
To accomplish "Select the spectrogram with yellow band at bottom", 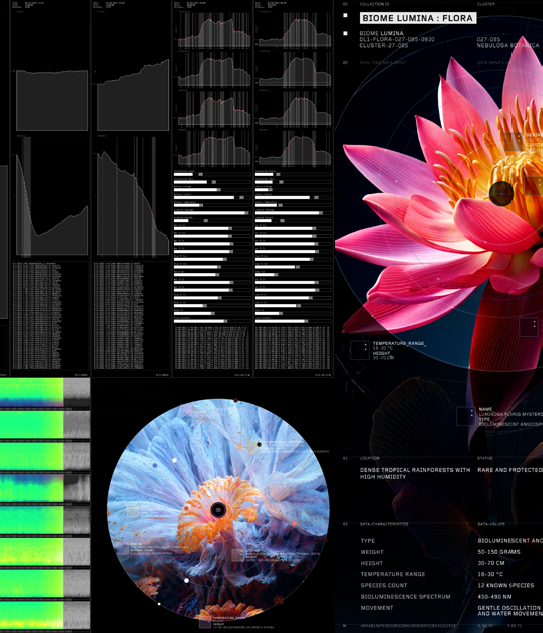I will click(x=45, y=615).
